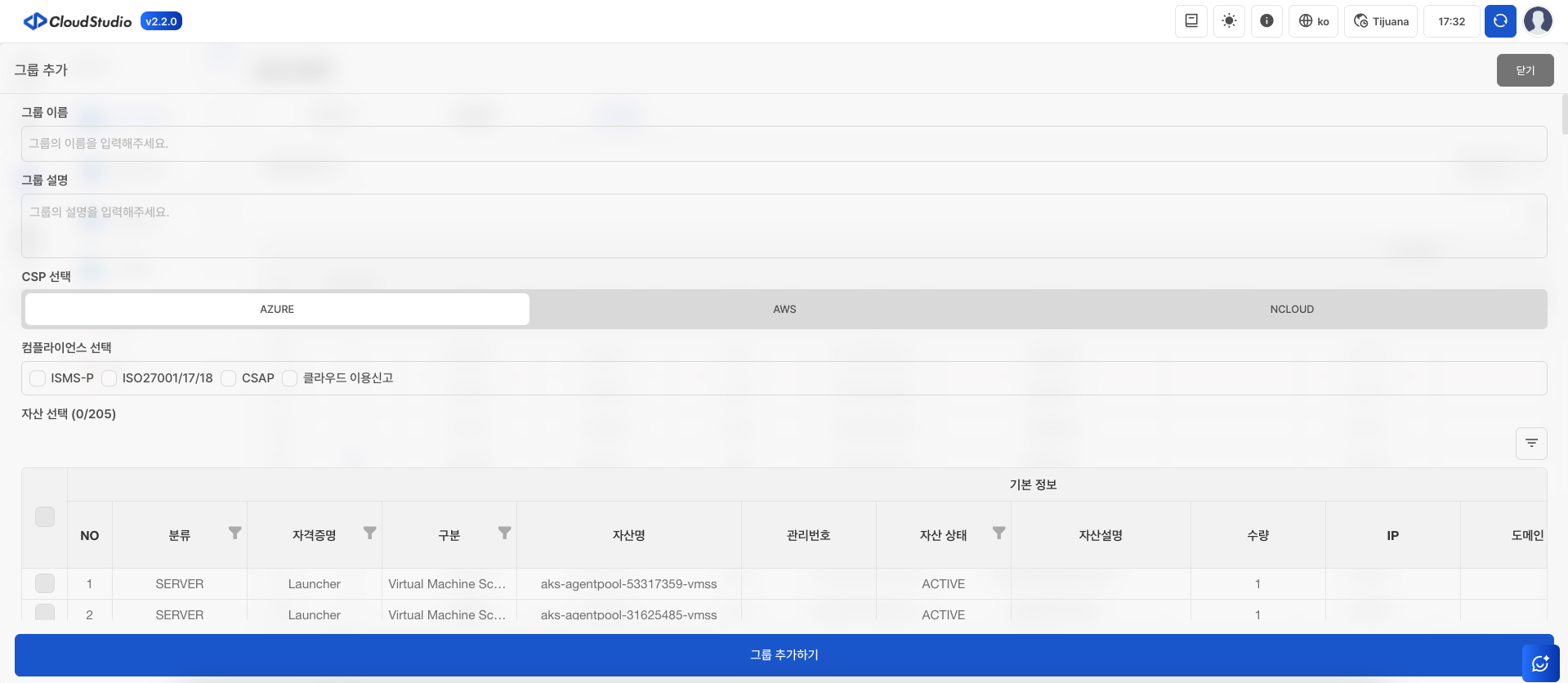Click the 그룹 이름 input field
This screenshot has width=1568, height=683.
click(x=784, y=144)
